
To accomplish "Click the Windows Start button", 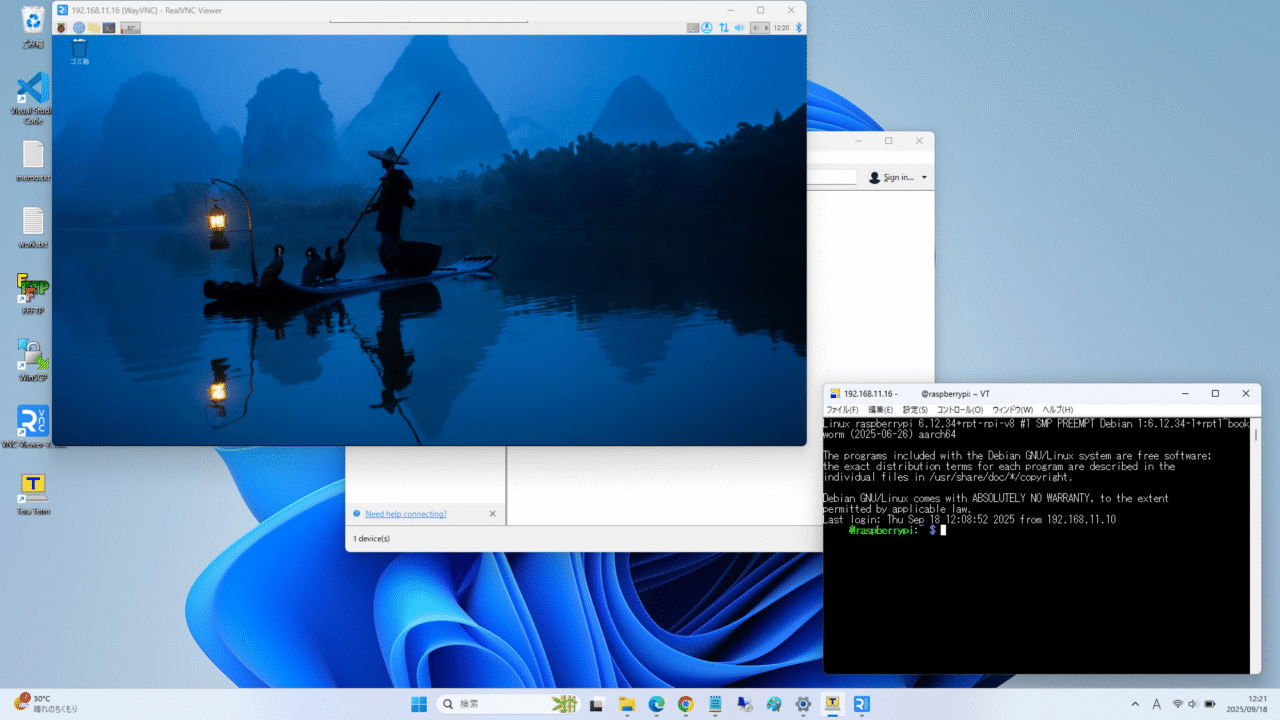I will coord(418,704).
